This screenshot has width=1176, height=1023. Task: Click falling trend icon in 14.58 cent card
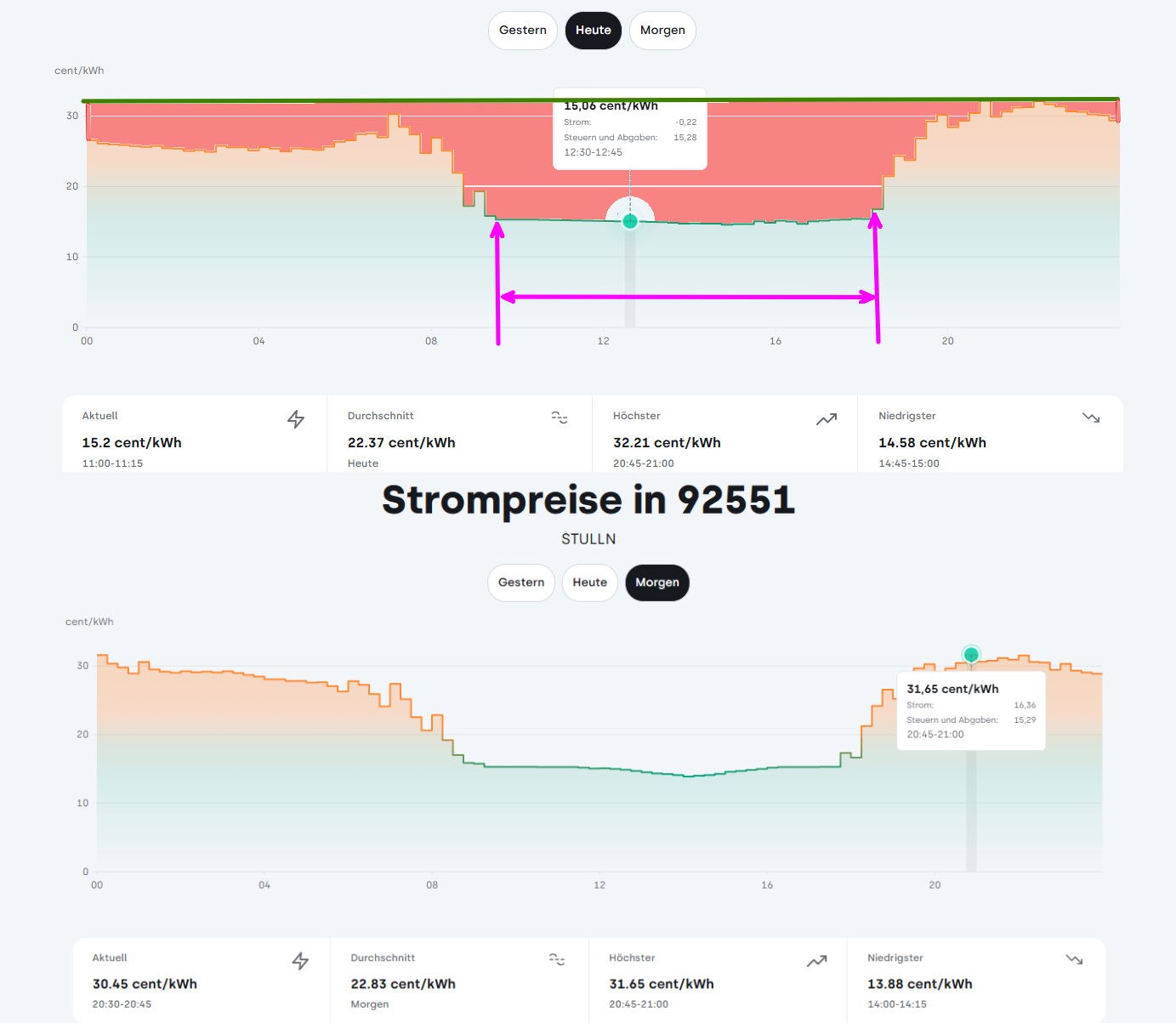click(1091, 418)
